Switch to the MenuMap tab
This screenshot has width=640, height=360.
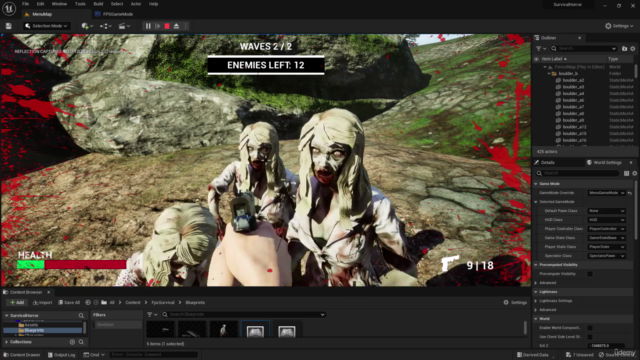tap(42, 14)
